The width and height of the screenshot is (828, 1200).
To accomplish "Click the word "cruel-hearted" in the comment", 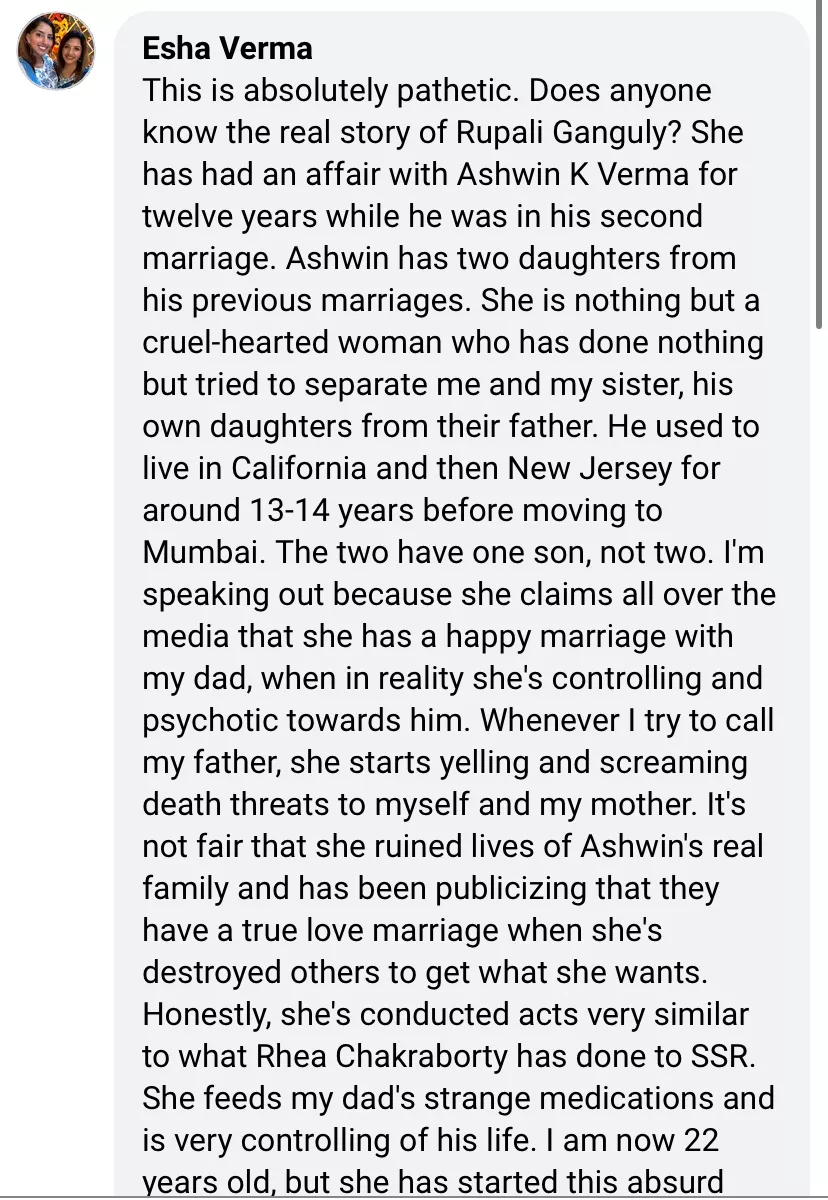I will [x=236, y=342].
